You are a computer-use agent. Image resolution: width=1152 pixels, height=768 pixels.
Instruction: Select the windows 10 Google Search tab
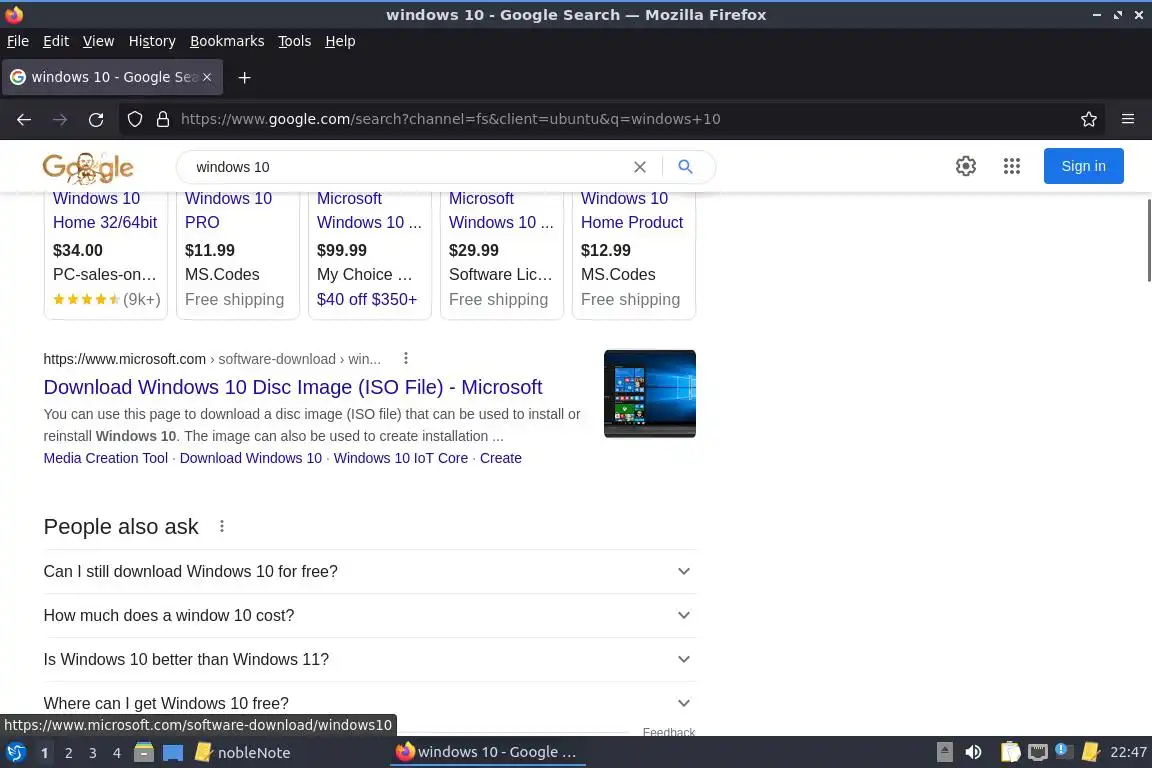tap(112, 77)
